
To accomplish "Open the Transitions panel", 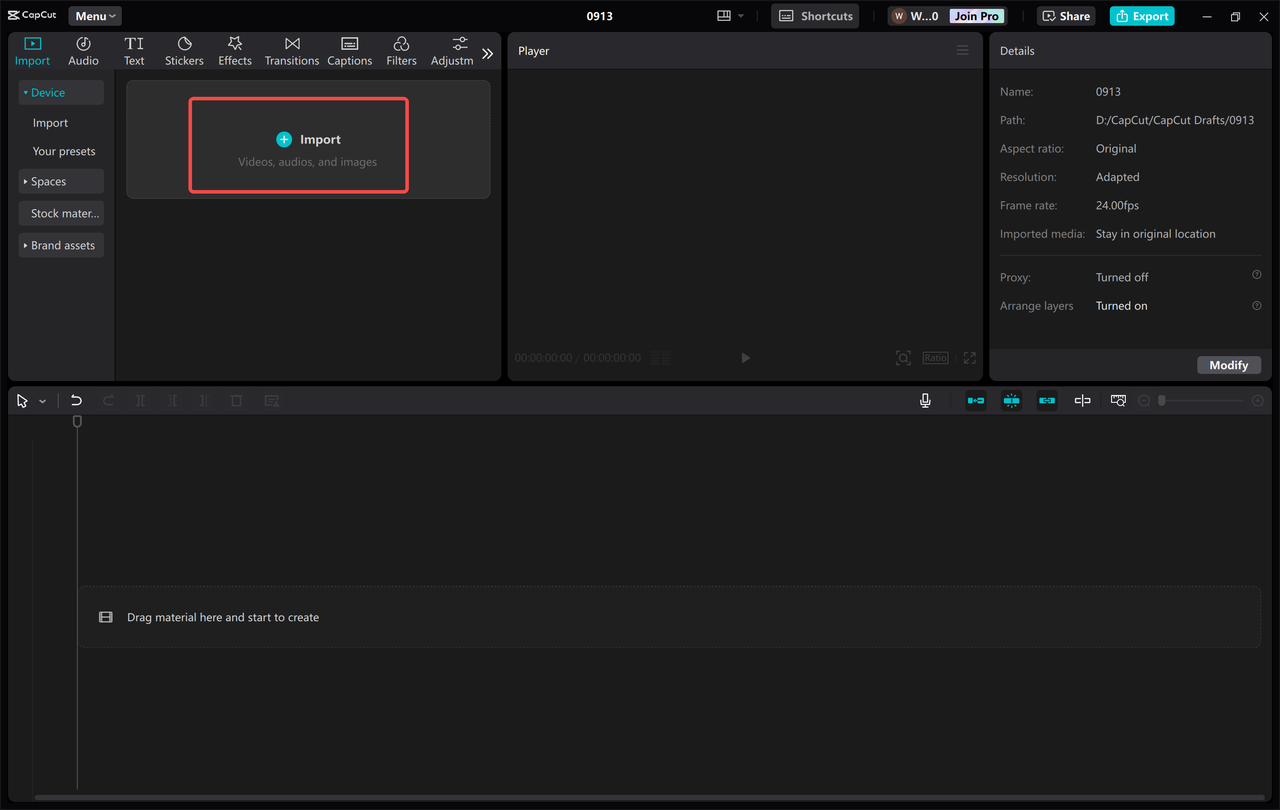I will coord(291,50).
